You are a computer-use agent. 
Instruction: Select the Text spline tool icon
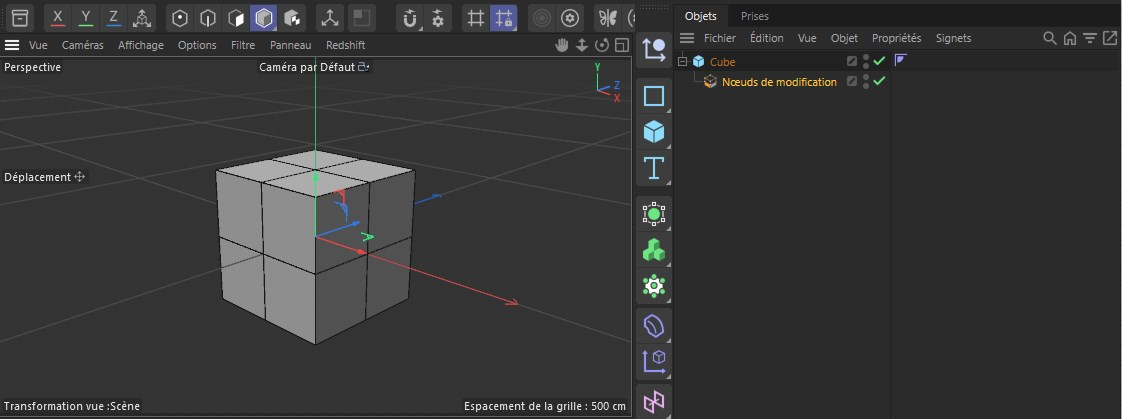[654, 167]
